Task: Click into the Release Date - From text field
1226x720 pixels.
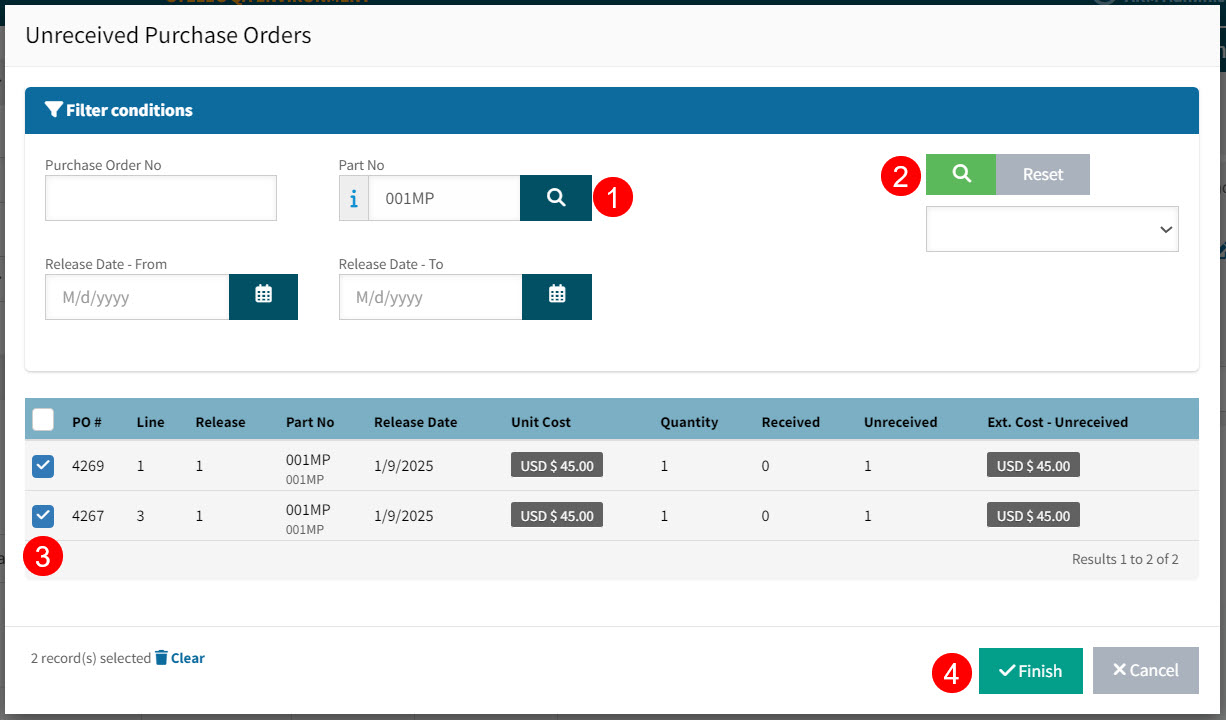Action: click(x=137, y=297)
